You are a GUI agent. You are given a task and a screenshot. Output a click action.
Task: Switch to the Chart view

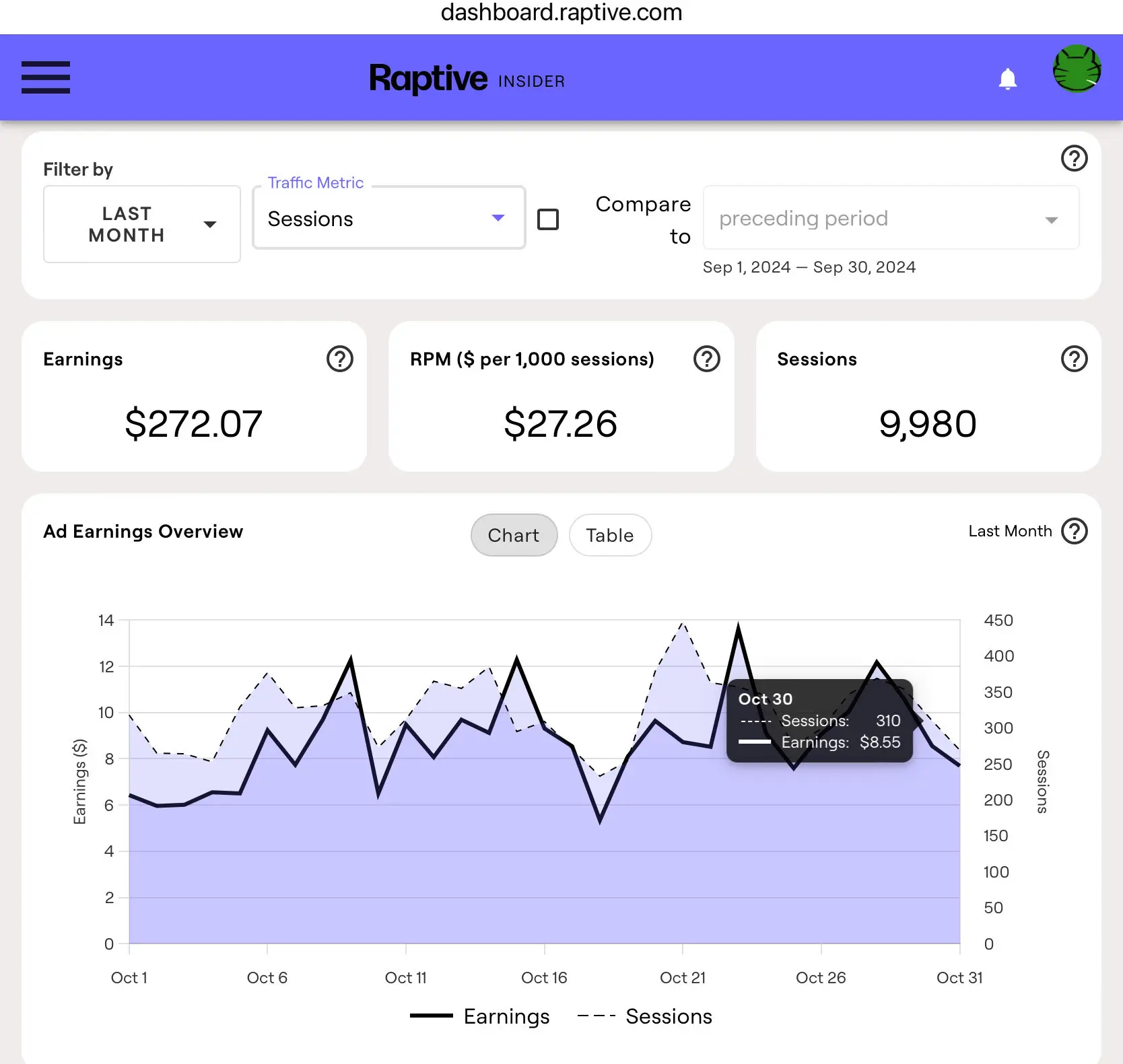tap(514, 536)
